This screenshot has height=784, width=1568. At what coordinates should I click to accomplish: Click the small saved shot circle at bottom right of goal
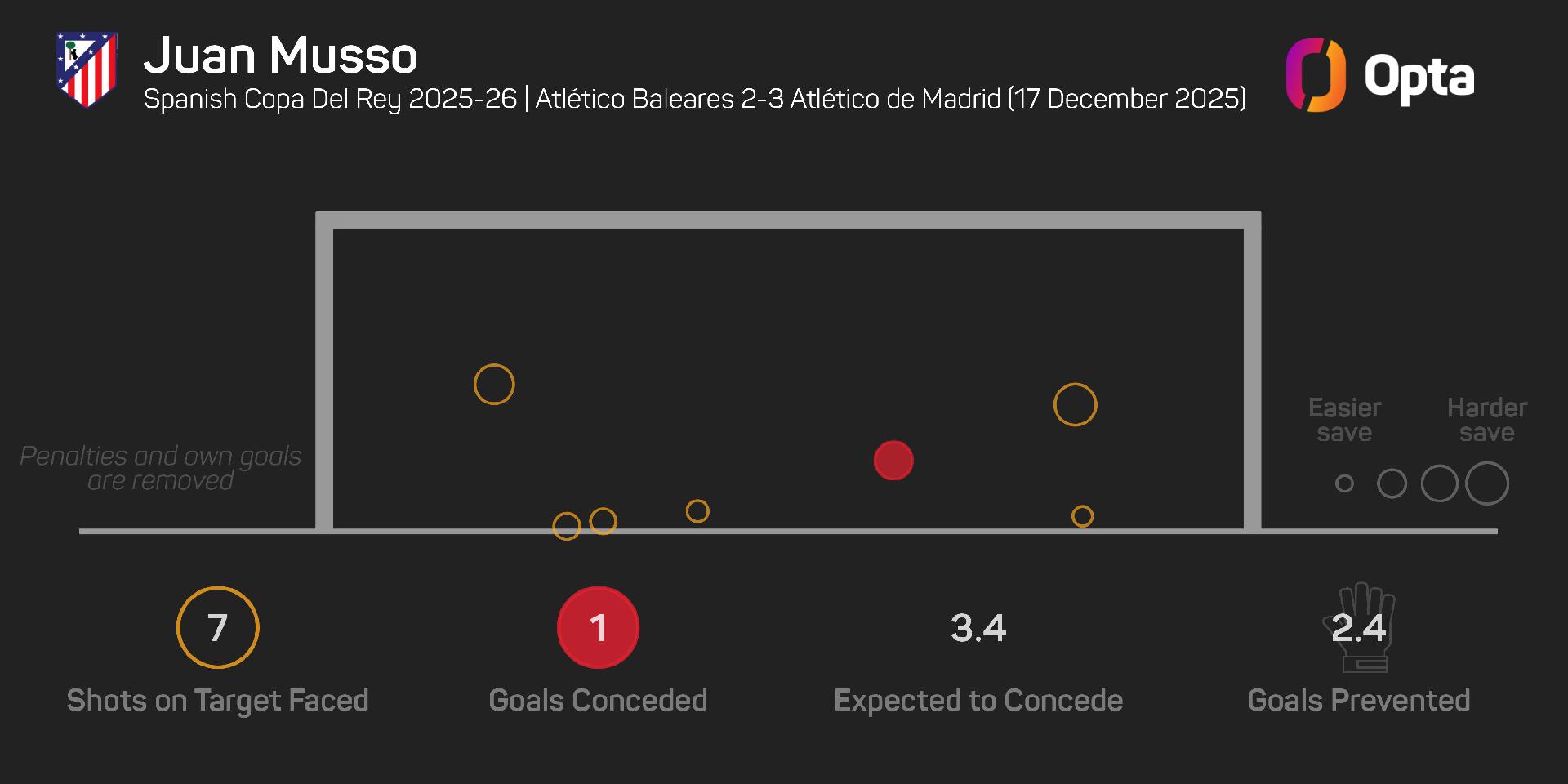[x=1082, y=516]
